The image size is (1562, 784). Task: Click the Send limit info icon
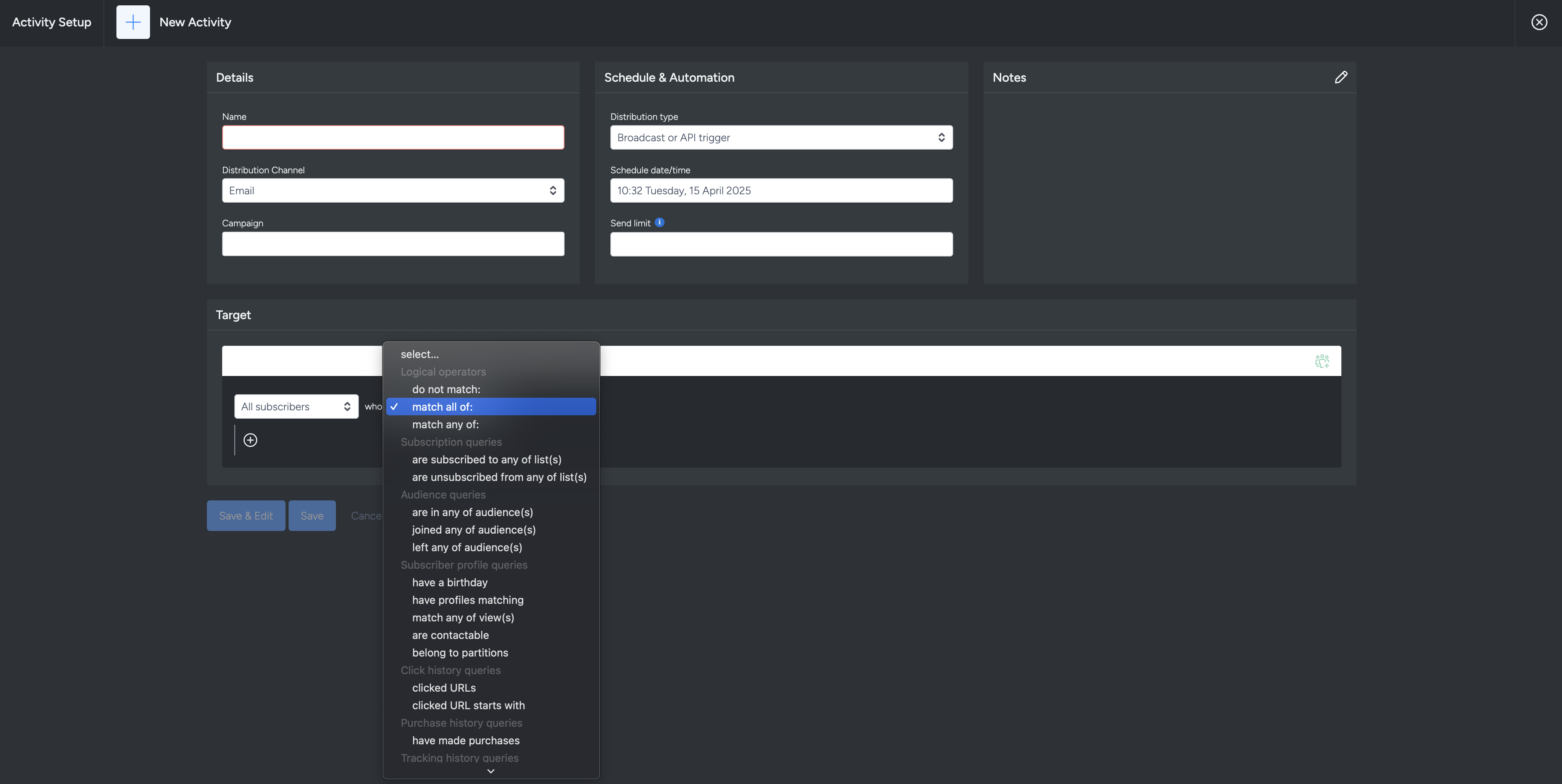click(x=659, y=223)
